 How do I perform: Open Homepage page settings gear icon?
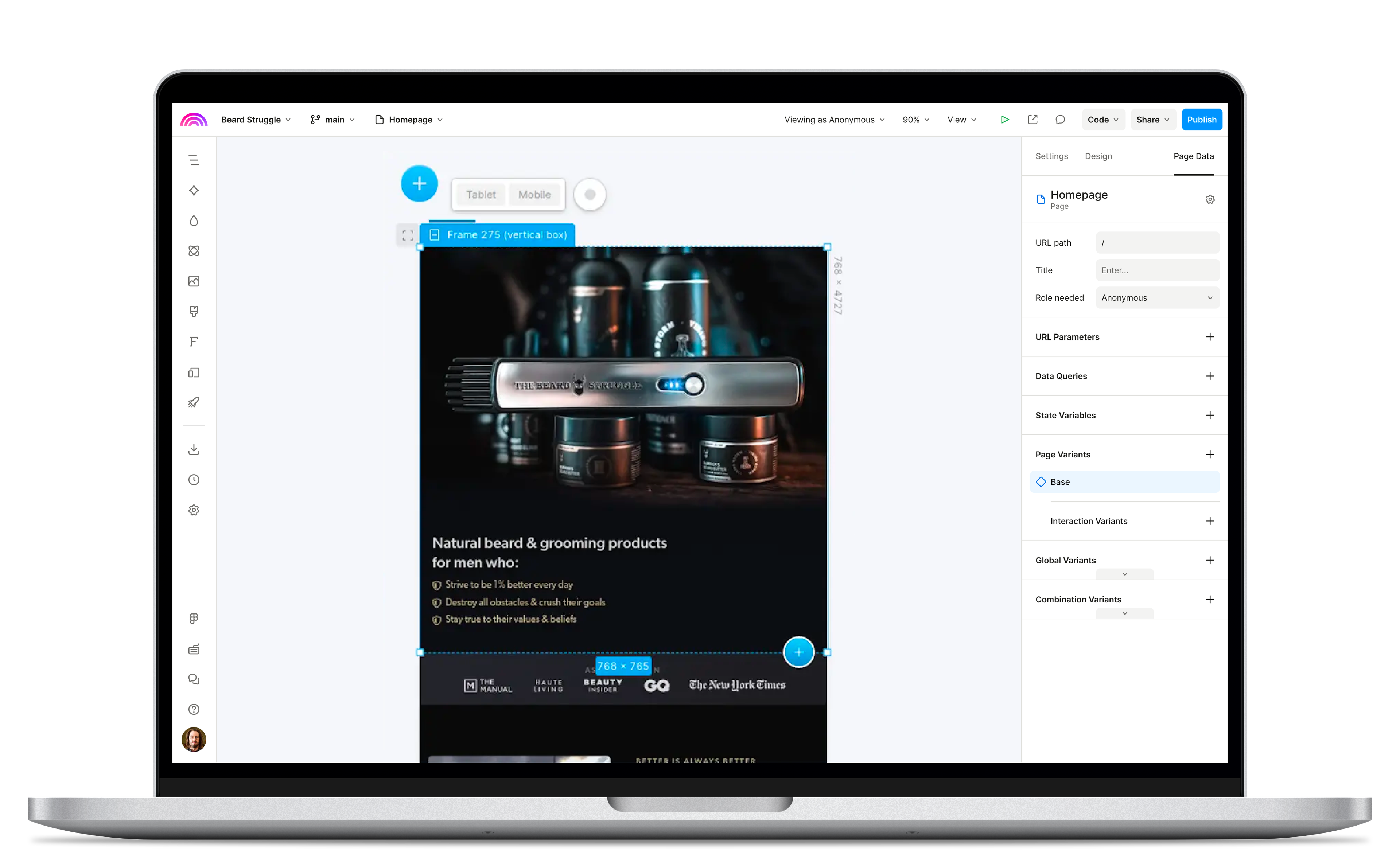coord(1210,199)
